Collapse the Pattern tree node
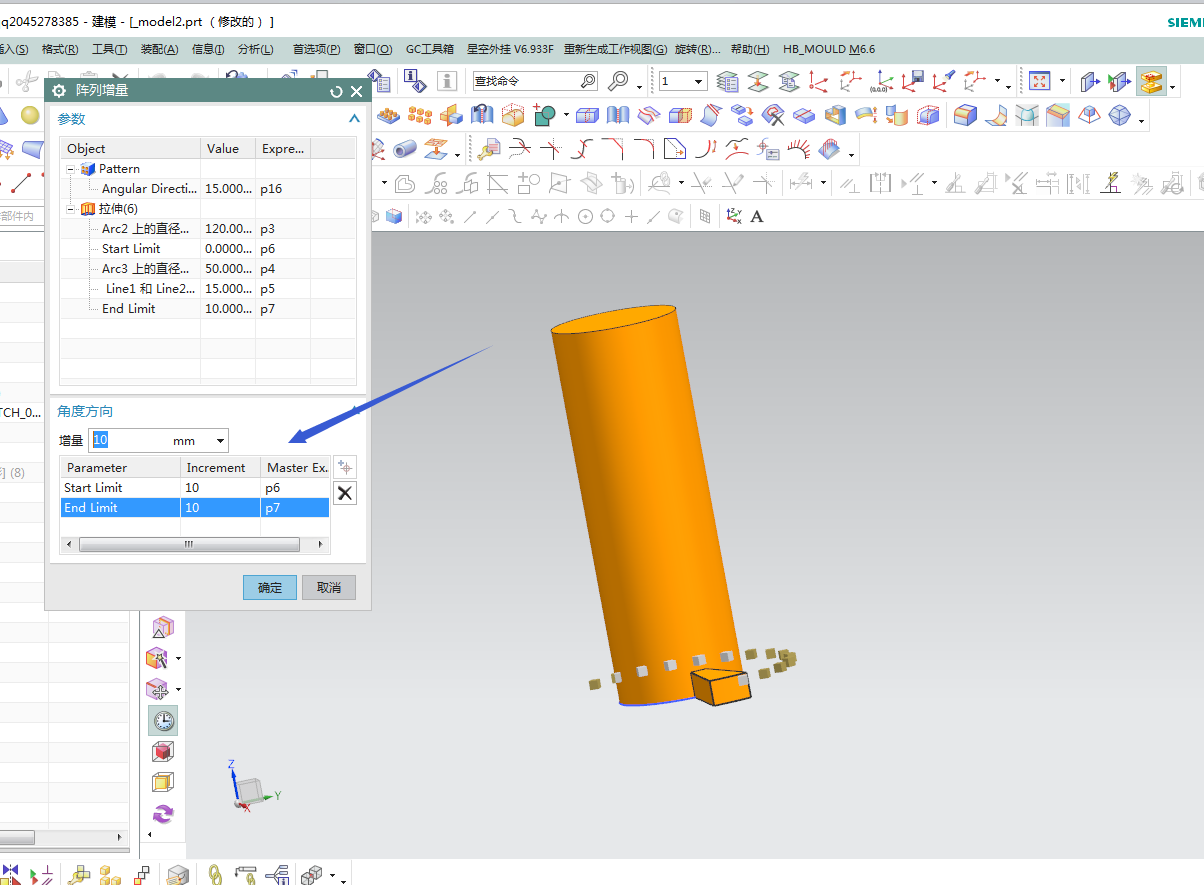 pos(71,169)
